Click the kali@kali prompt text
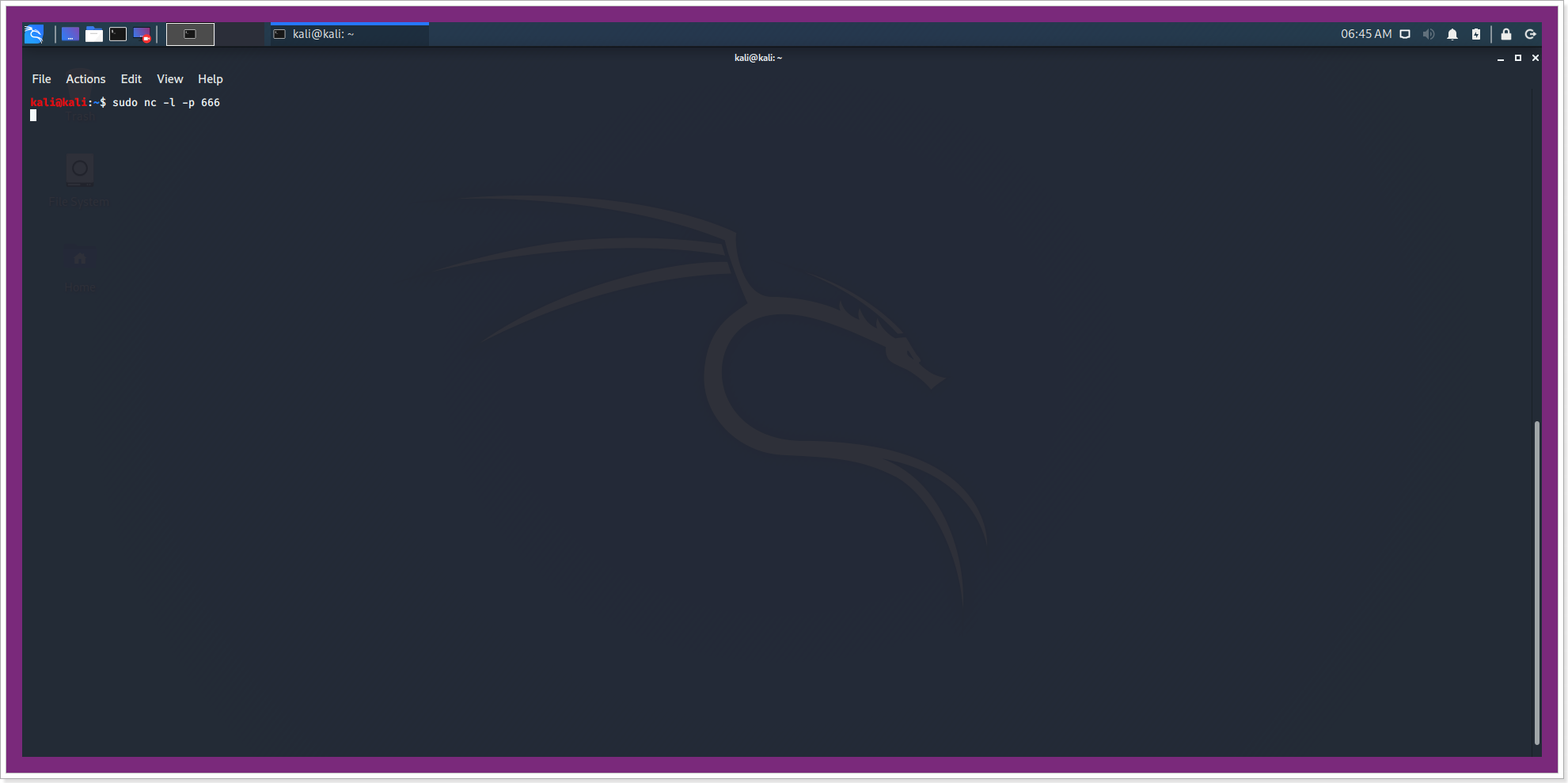This screenshot has width=1568, height=783. coord(59,103)
